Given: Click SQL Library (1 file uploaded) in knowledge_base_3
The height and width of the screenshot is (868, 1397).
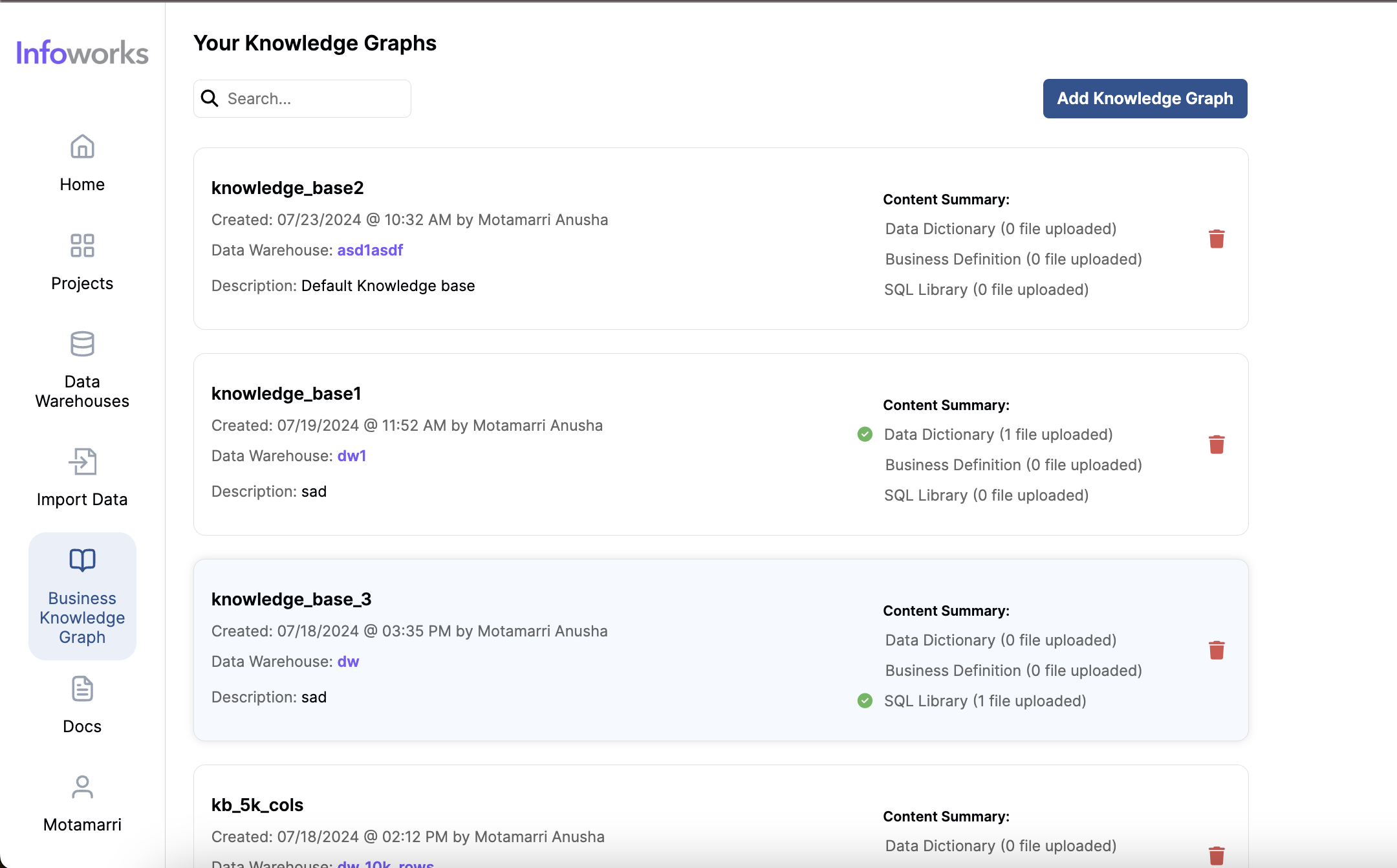Looking at the screenshot, I should (x=985, y=701).
